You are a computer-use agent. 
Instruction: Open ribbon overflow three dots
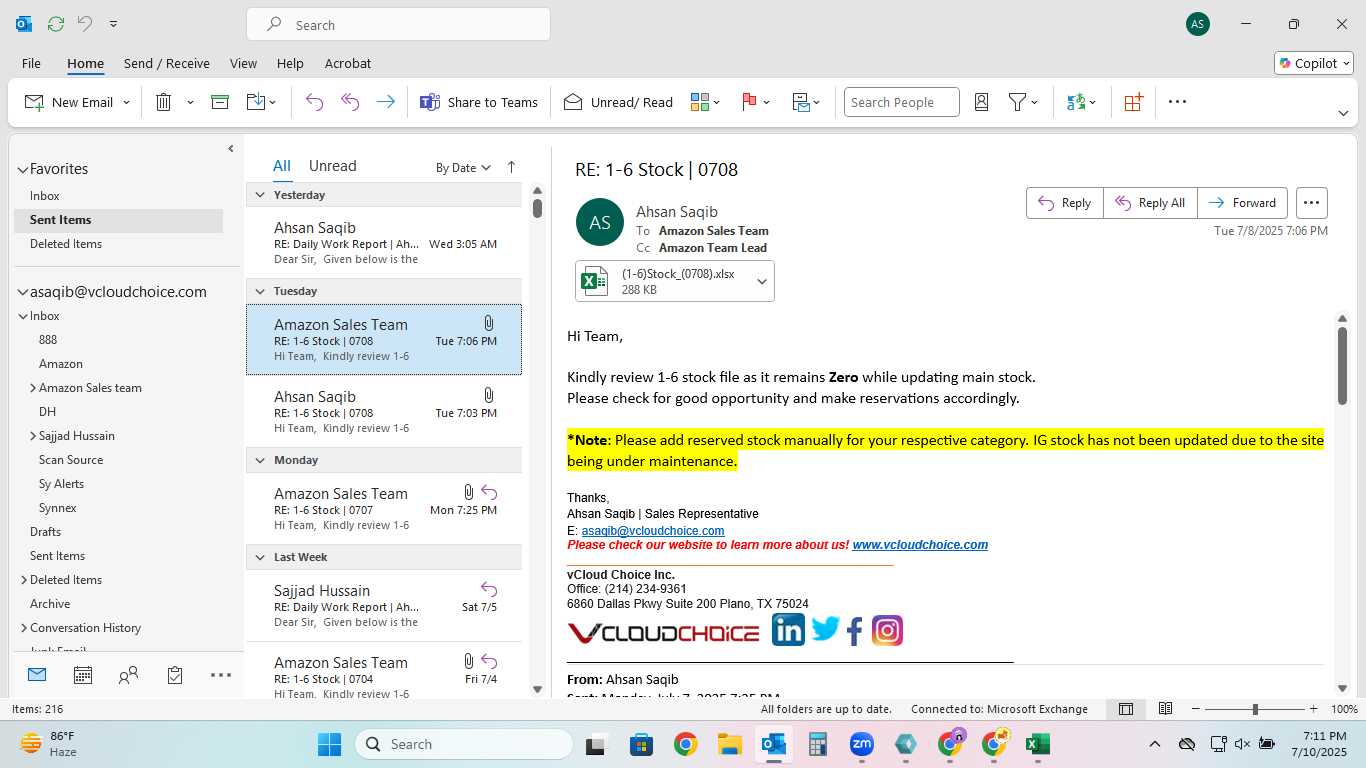(1177, 102)
